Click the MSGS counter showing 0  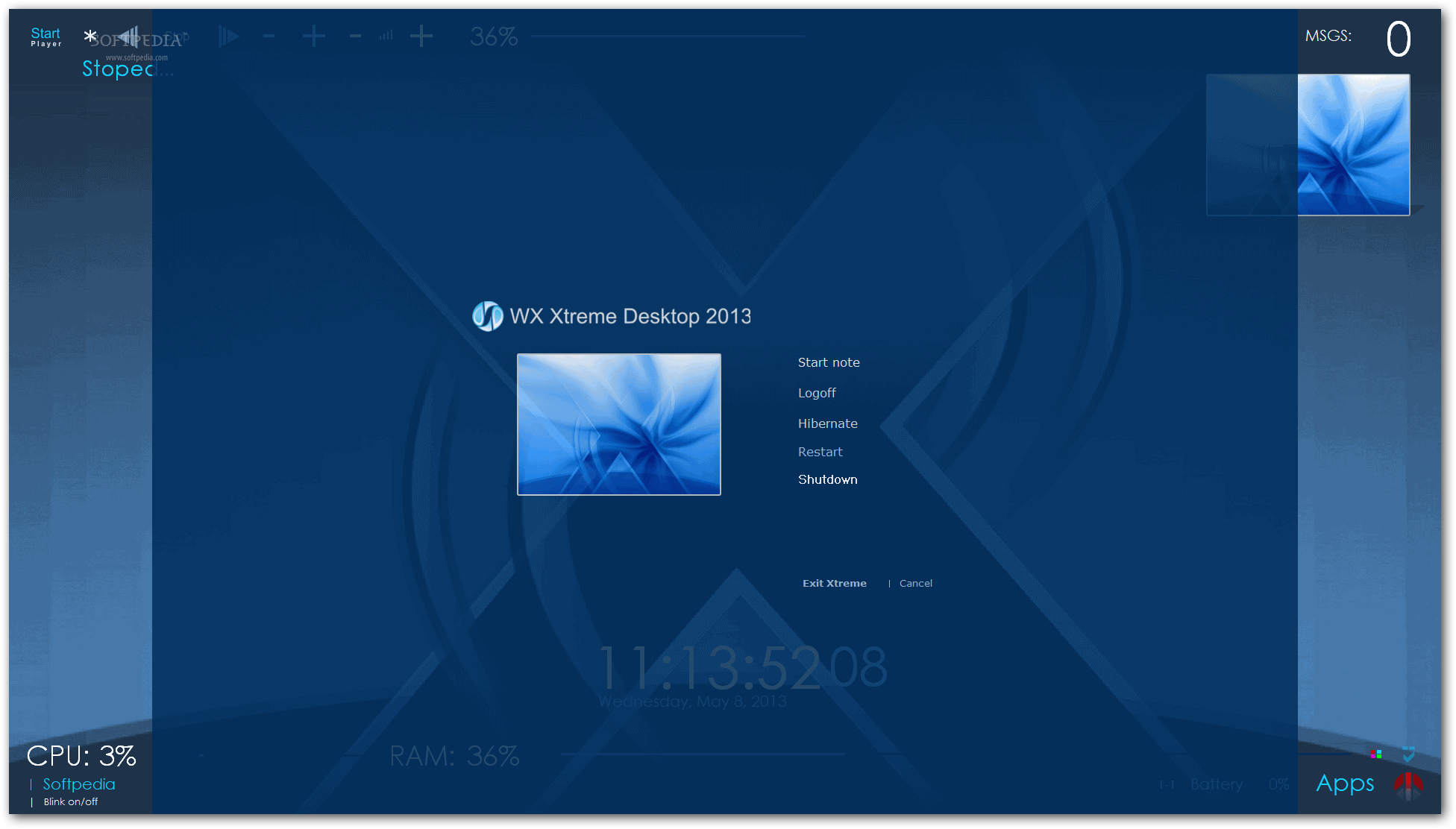1399,39
